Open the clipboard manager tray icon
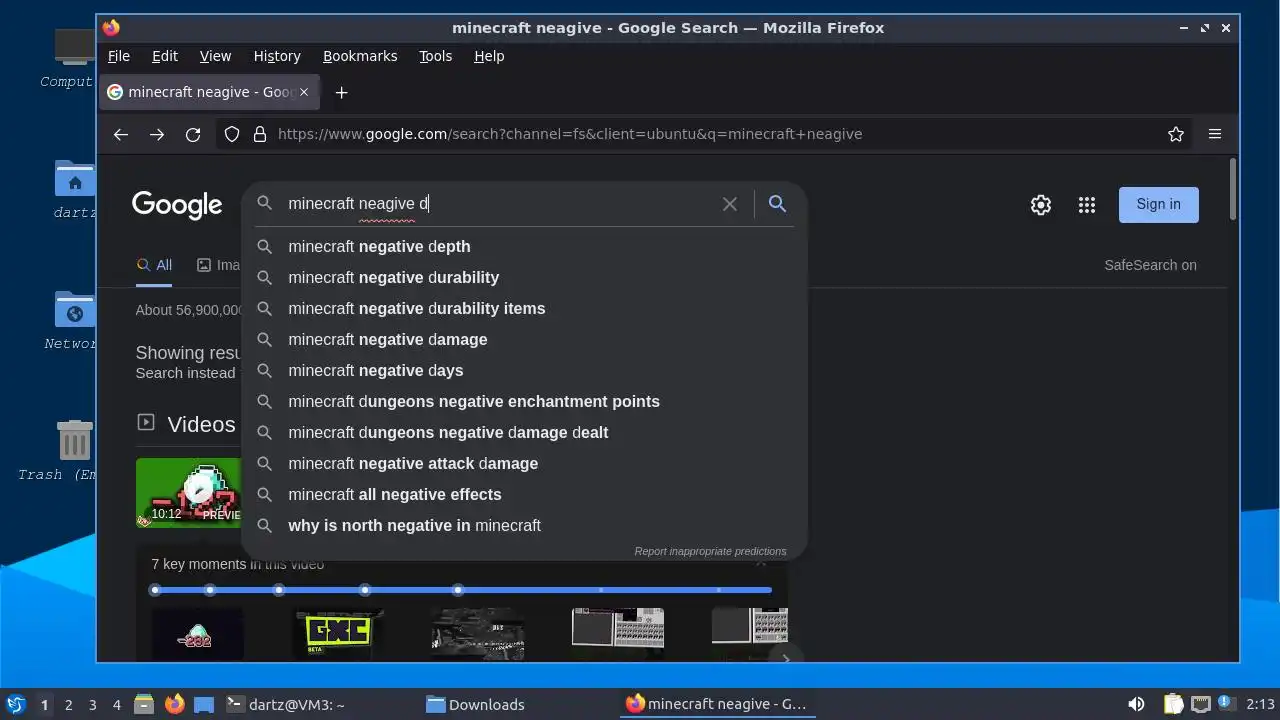This screenshot has height=720, width=1280. click(x=1173, y=705)
